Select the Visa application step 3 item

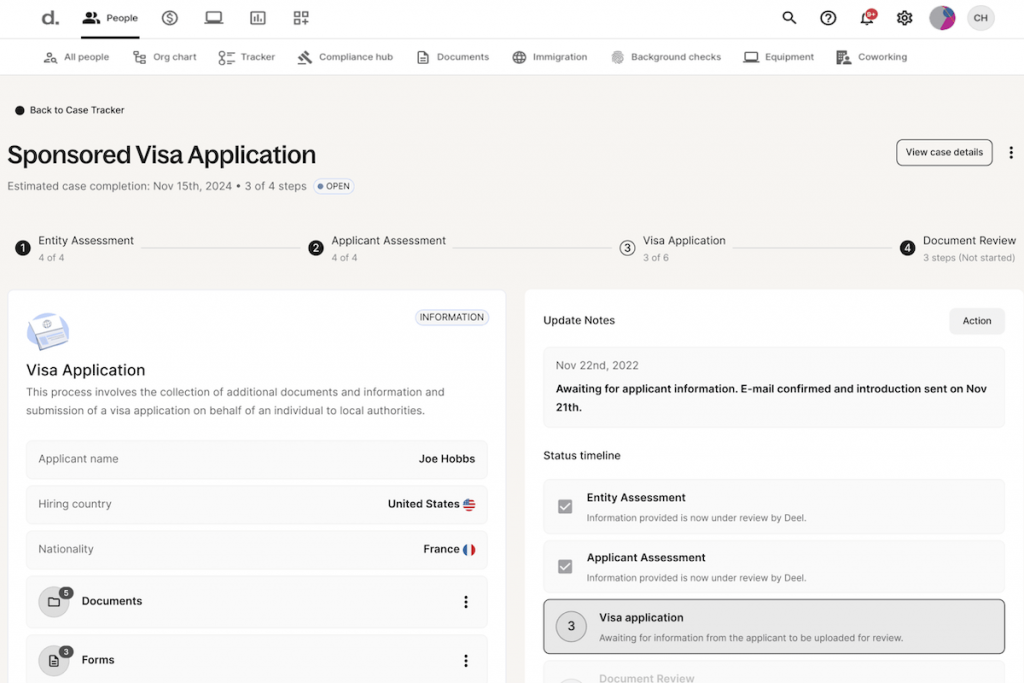773,627
